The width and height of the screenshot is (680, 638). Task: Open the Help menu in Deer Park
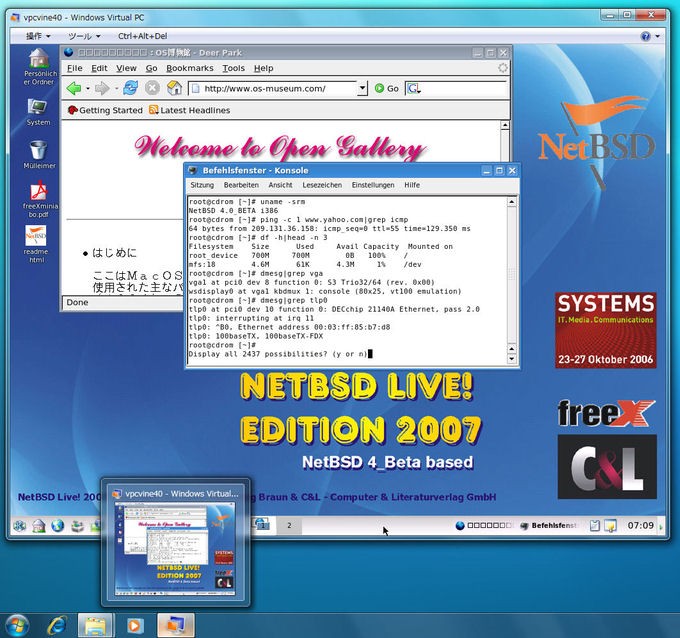[x=264, y=68]
